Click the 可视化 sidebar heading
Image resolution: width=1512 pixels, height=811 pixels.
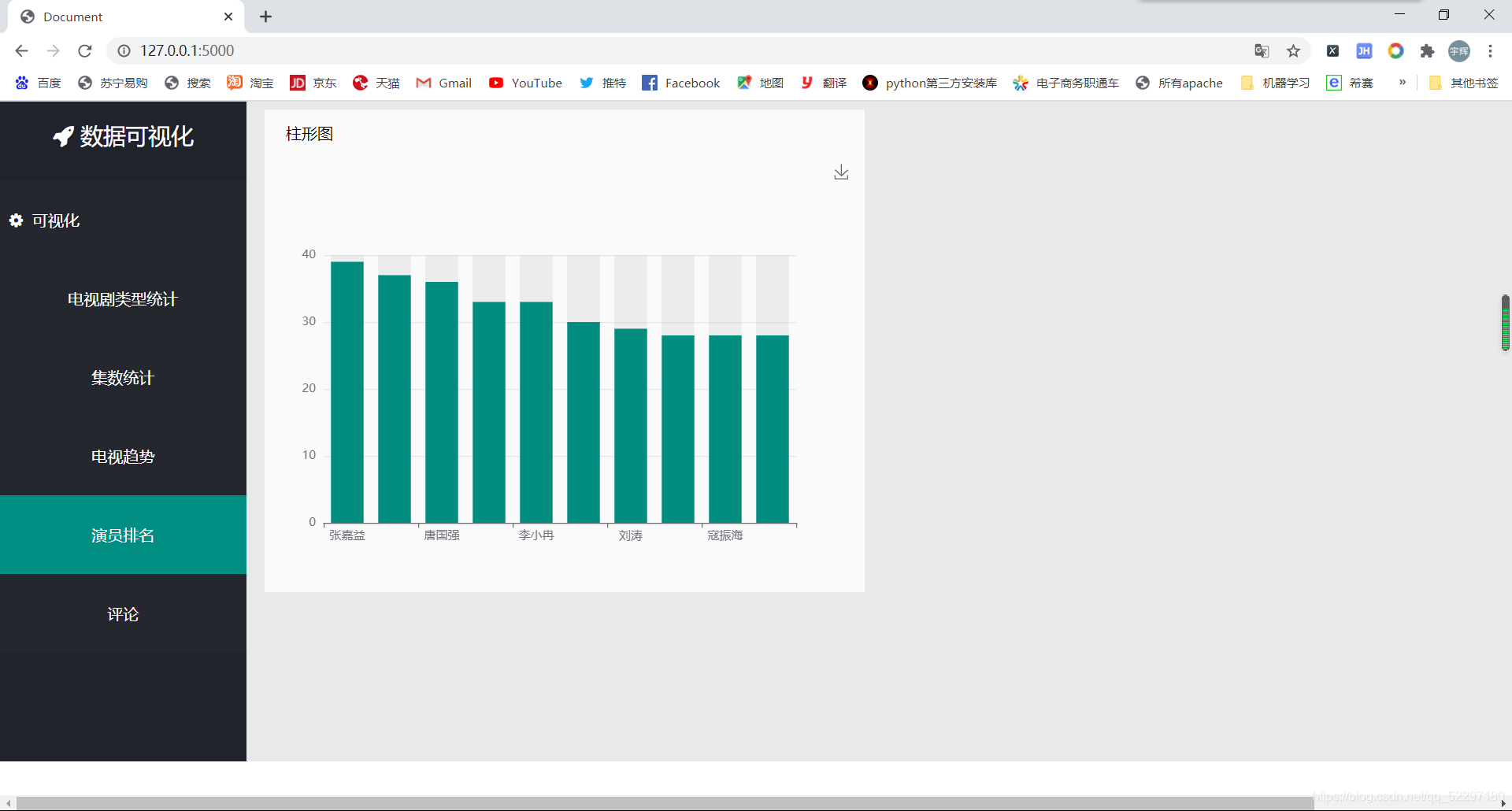pyautogui.click(x=55, y=220)
